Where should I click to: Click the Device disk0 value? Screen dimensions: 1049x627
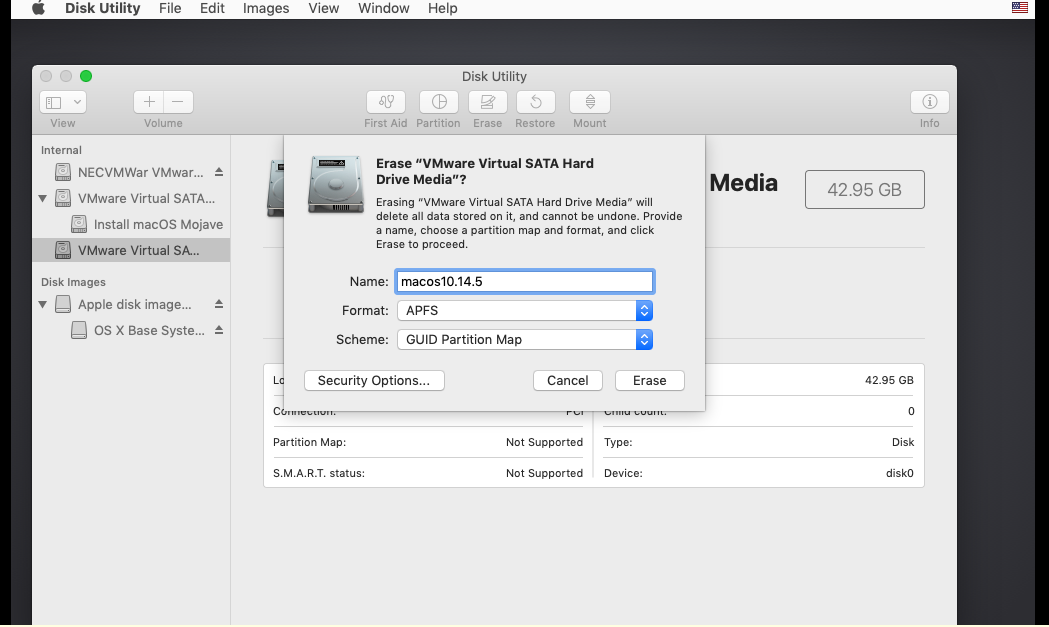[900, 473]
